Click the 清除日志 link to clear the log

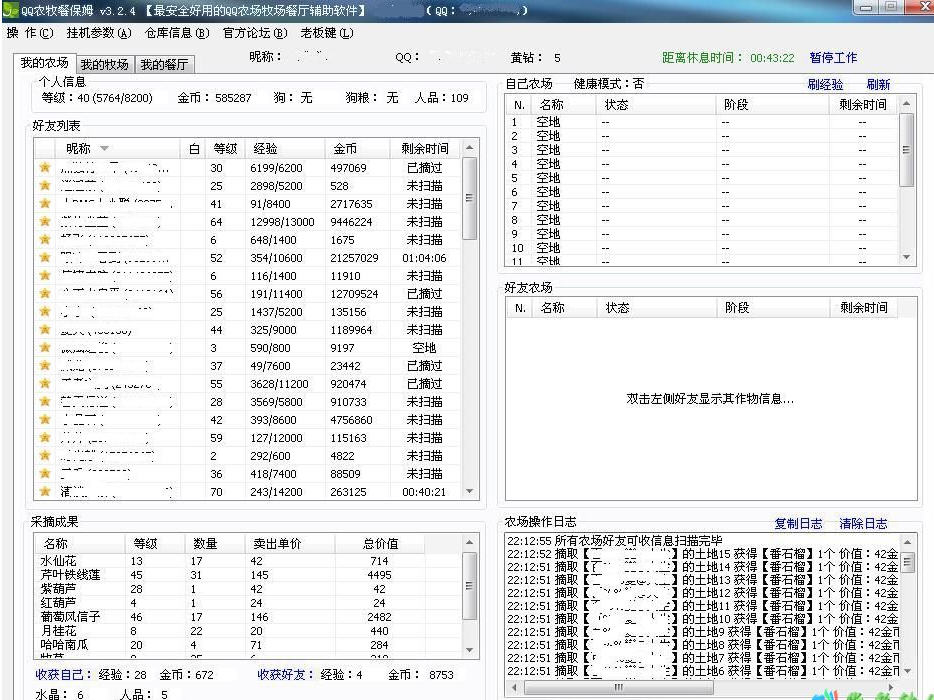[x=862, y=524]
